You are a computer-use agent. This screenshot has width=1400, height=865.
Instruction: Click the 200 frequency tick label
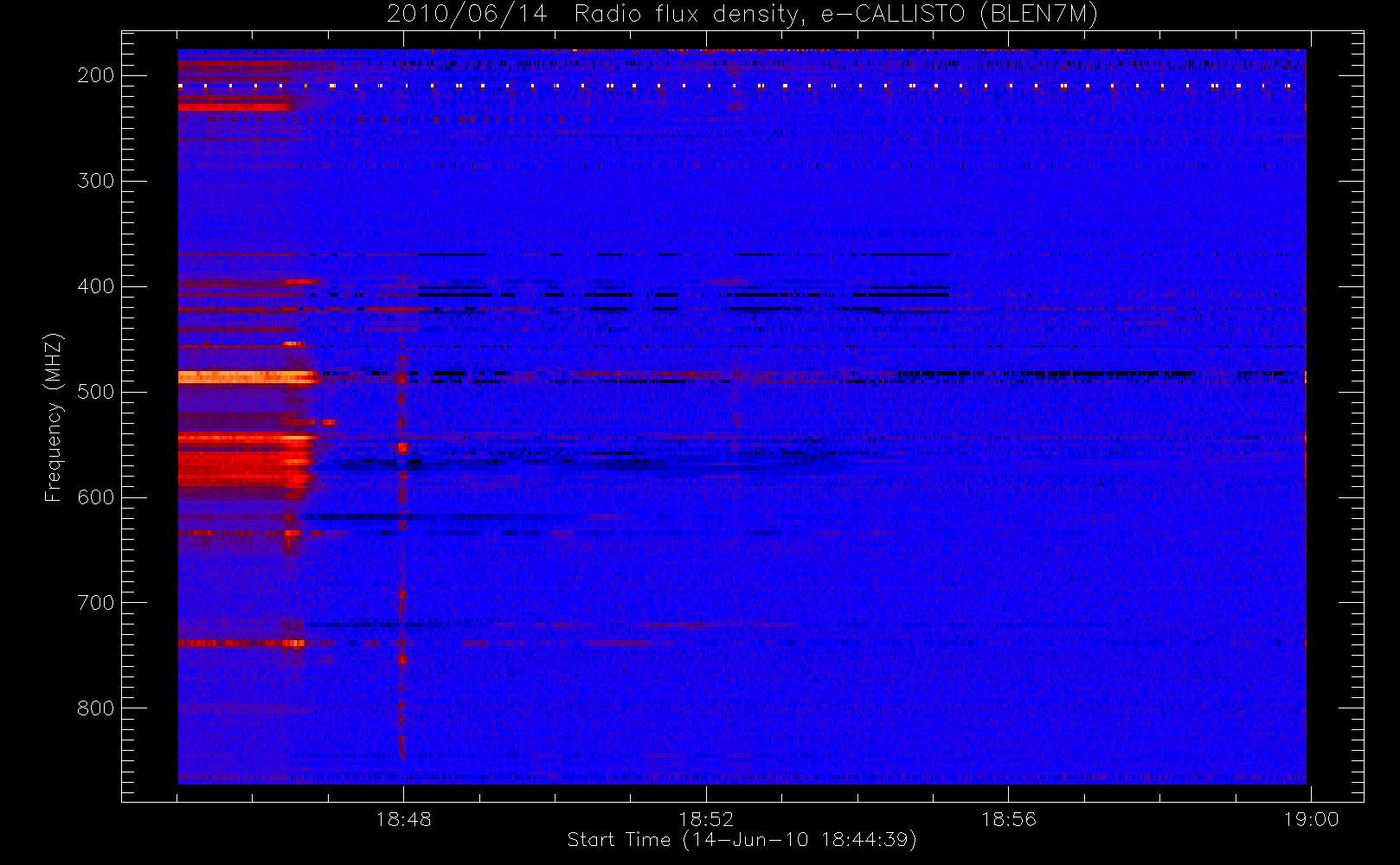pos(95,75)
